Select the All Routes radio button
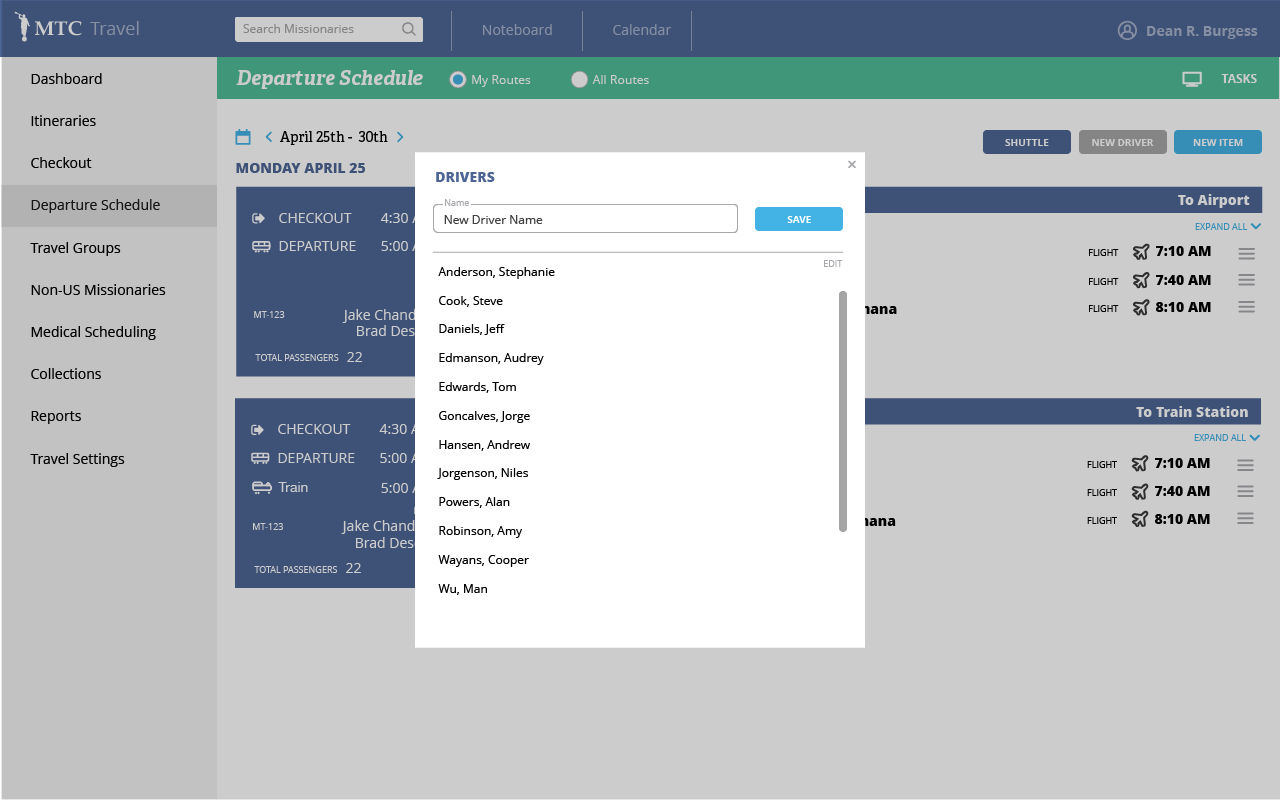Screen dimensions: 1280x800 [x=579, y=80]
